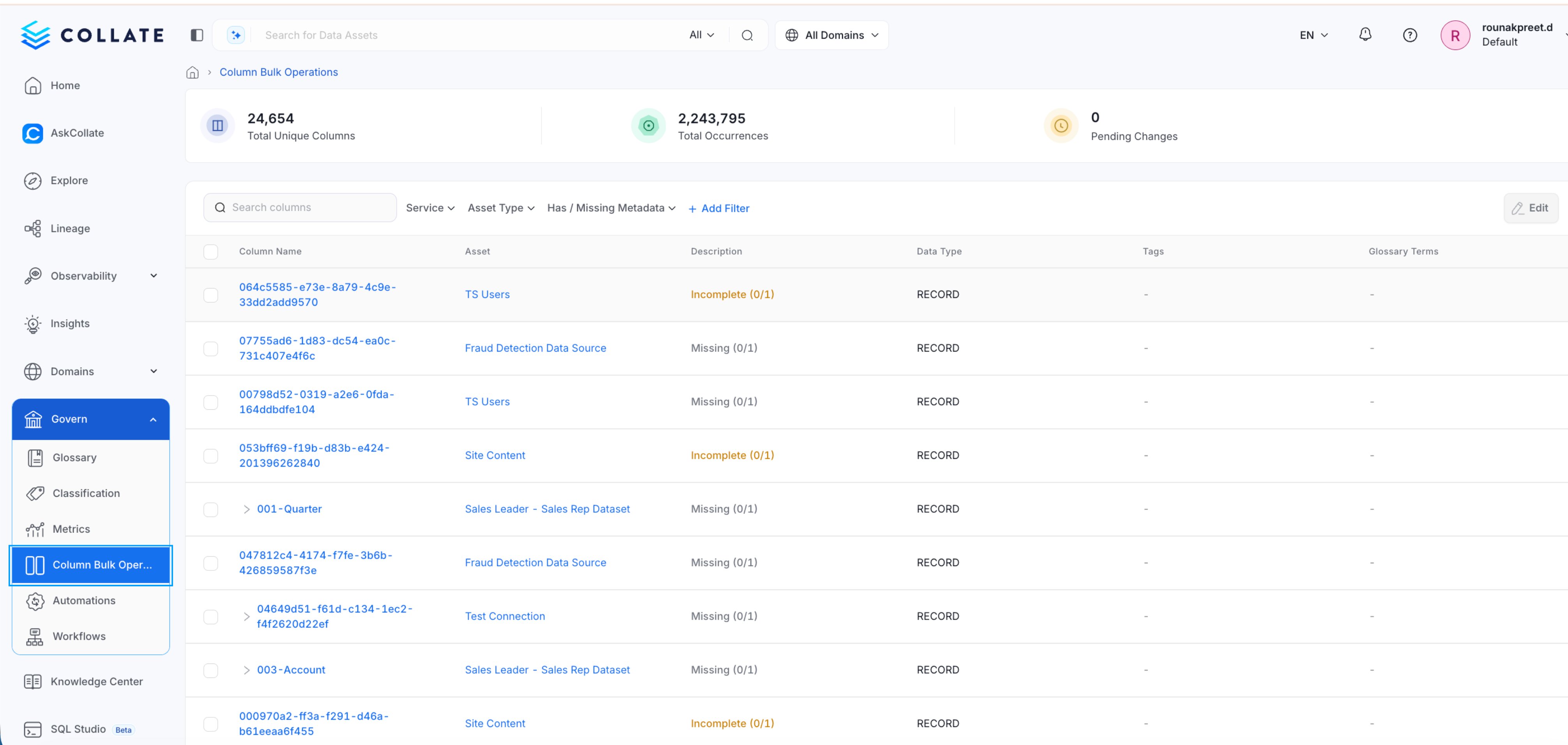Check the row 047812c4-4174-f7fe-3b6b checkbox
Image resolution: width=1568 pixels, height=745 pixels.
[x=210, y=563]
